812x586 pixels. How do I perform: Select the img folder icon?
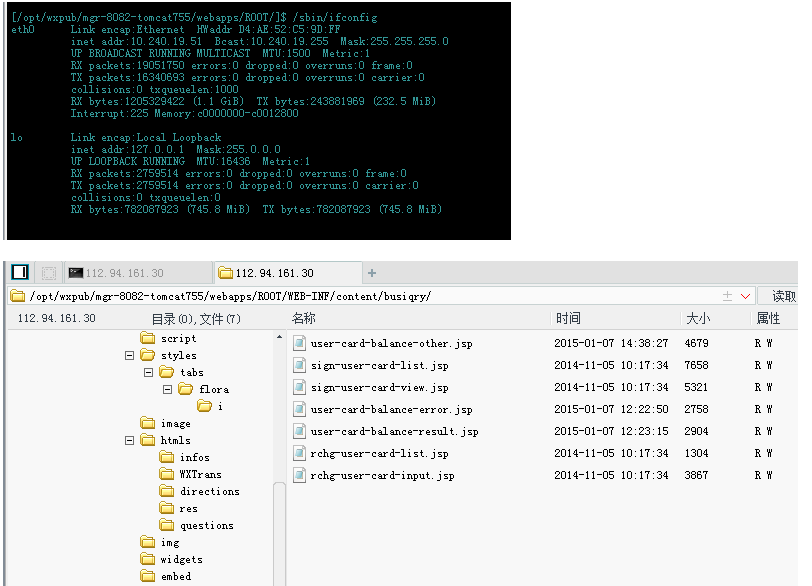(x=148, y=542)
